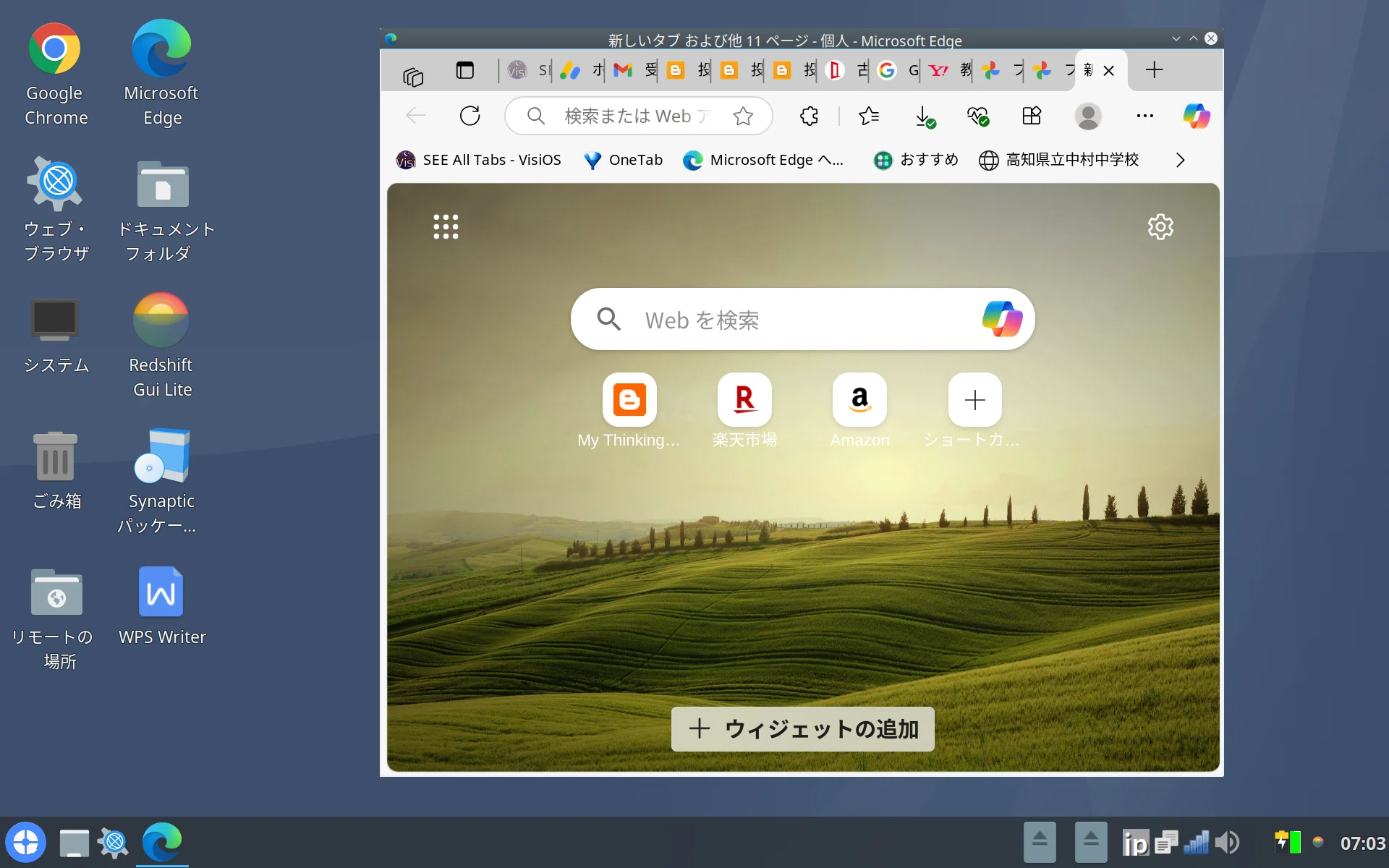
Task: Click the first eject button in the taskbar
Action: click(1040, 842)
